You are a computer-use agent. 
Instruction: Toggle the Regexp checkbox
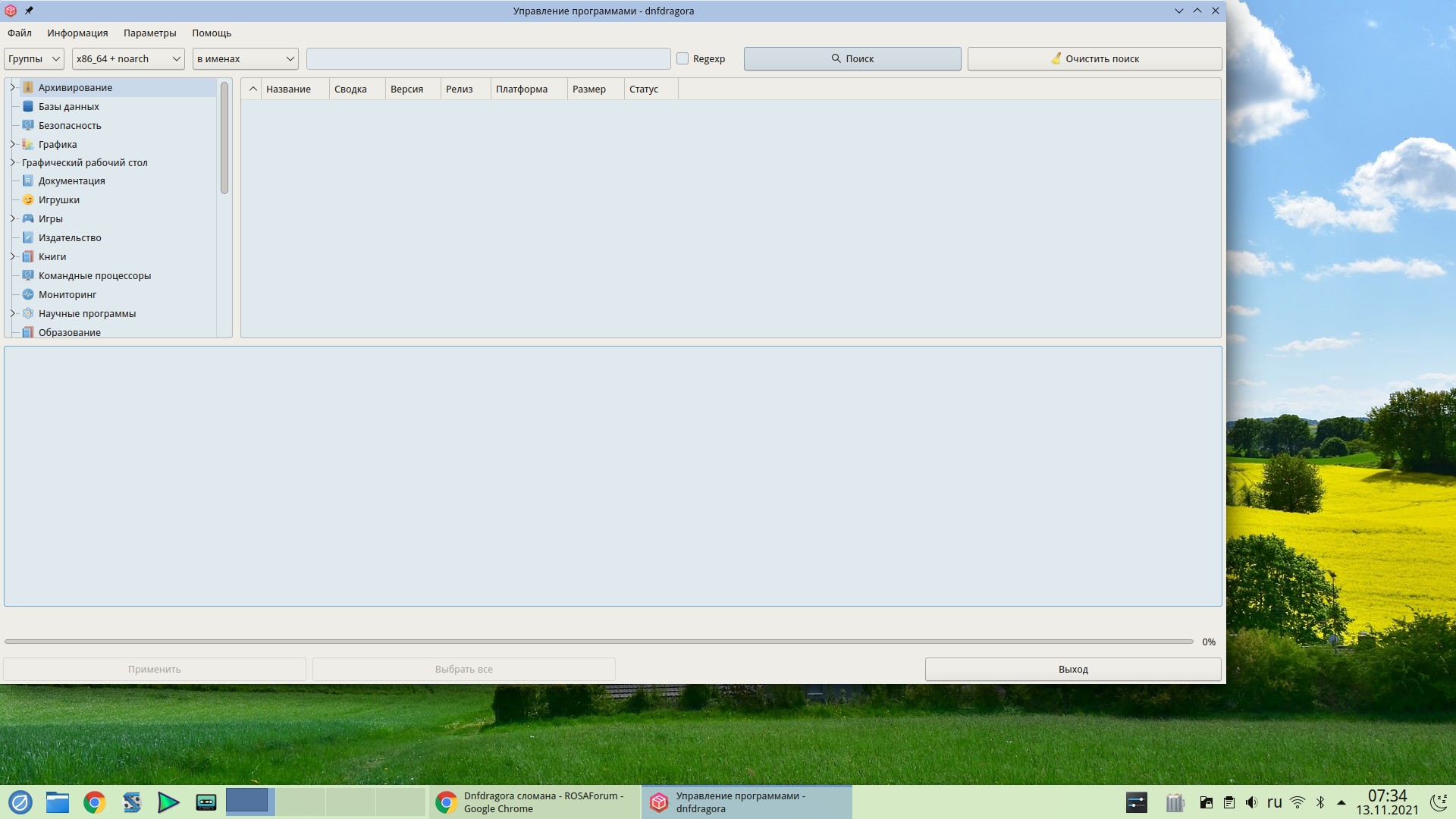coord(682,58)
